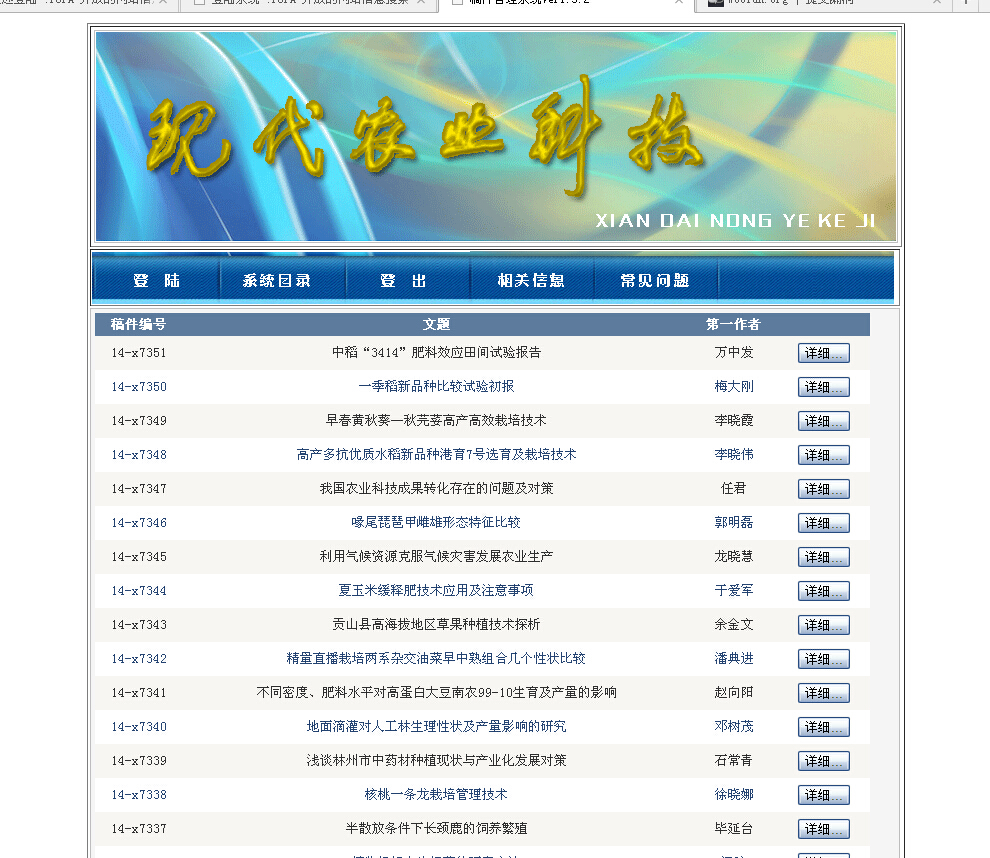Click manuscript number 14-x7339

139,762
